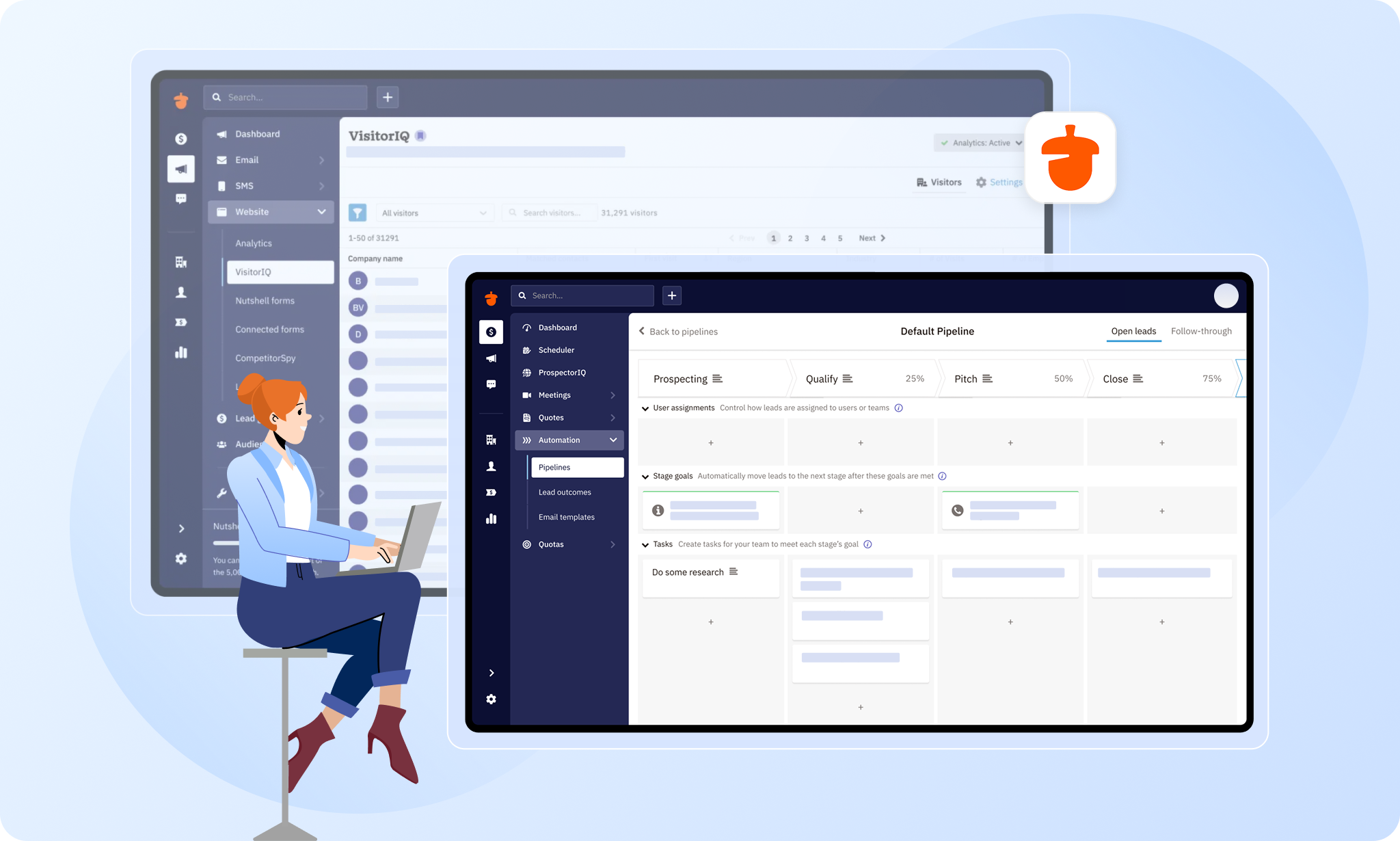Click the details icon next to the Qualify stage
This screenshot has height=841, width=1400.
[848, 379]
